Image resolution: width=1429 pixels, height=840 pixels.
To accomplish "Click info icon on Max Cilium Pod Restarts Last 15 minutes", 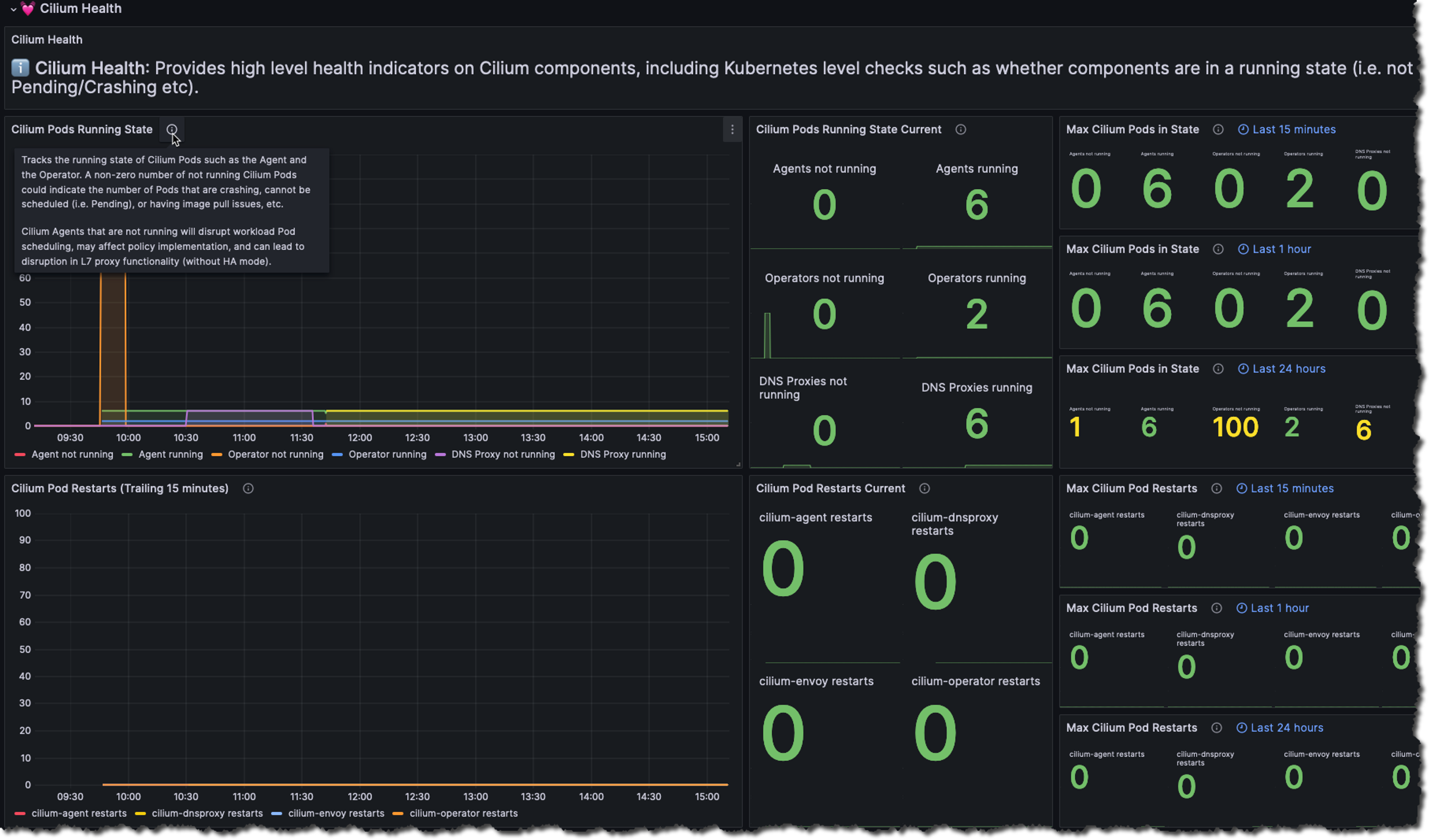I will pyautogui.click(x=1216, y=488).
